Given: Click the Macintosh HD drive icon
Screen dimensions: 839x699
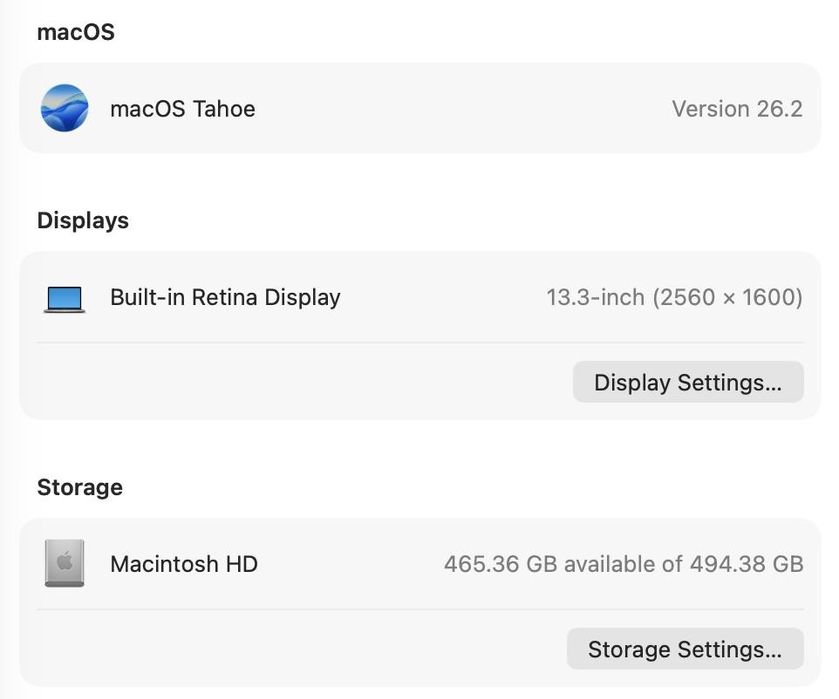Looking at the screenshot, I should pyautogui.click(x=65, y=564).
